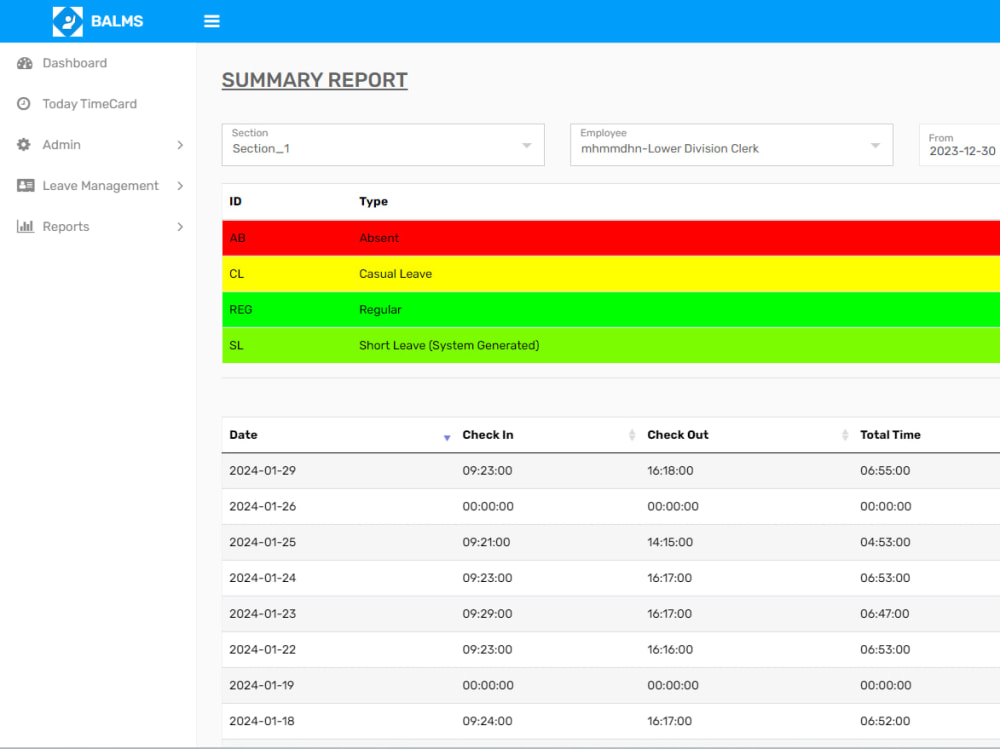Expand Reports submenu chevron

click(180, 226)
